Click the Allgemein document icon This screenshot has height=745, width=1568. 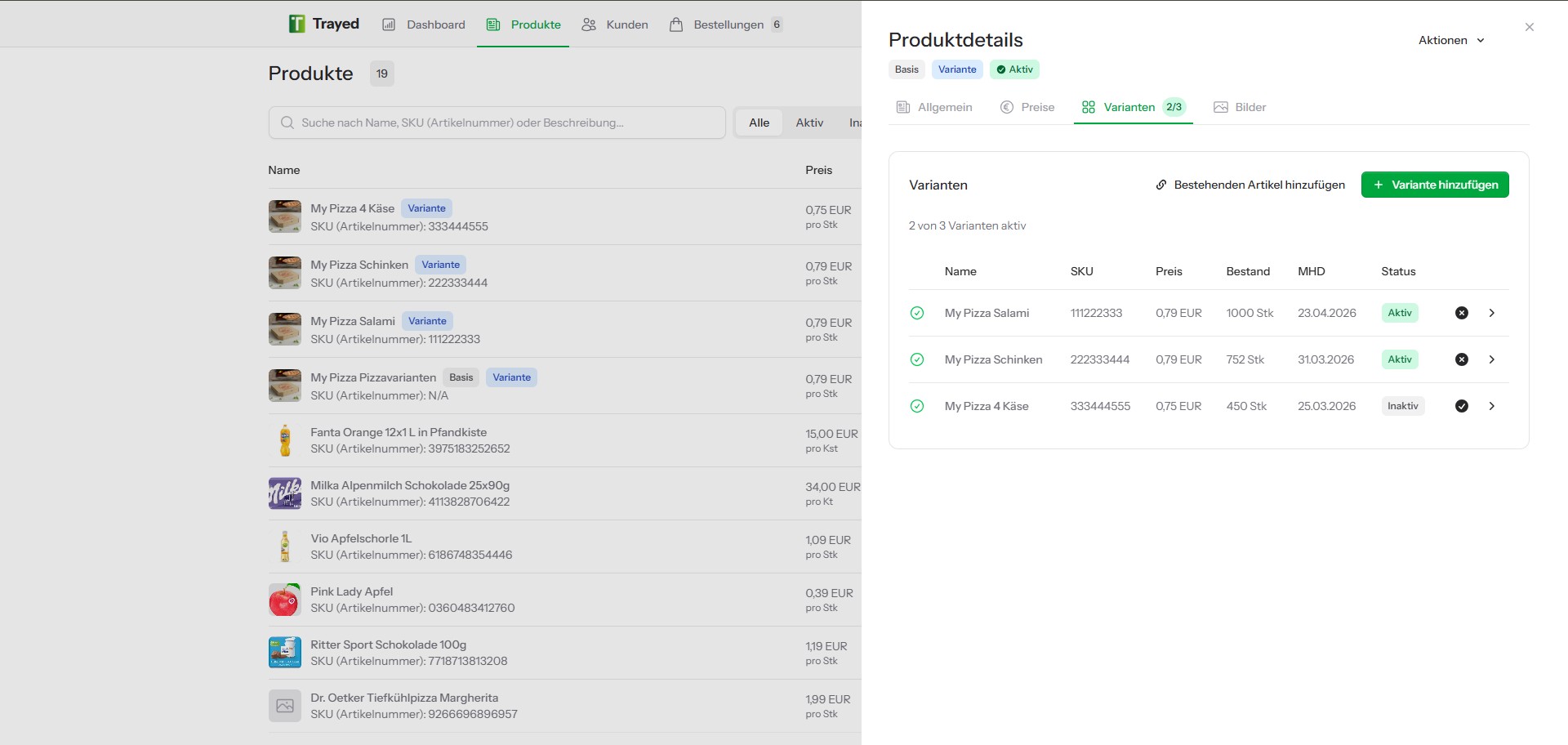pos(903,107)
